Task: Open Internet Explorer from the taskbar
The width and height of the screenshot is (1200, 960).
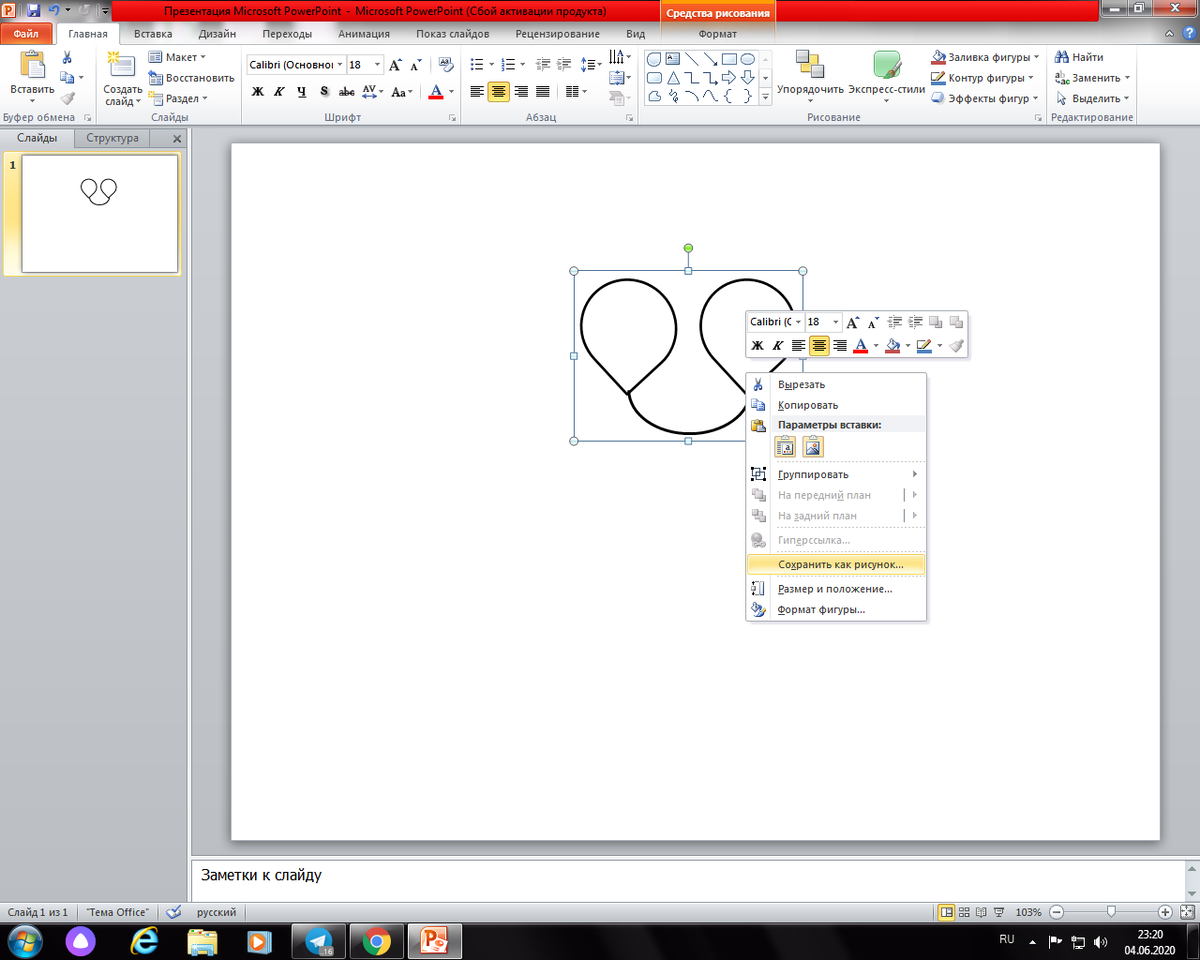Action: coord(145,941)
